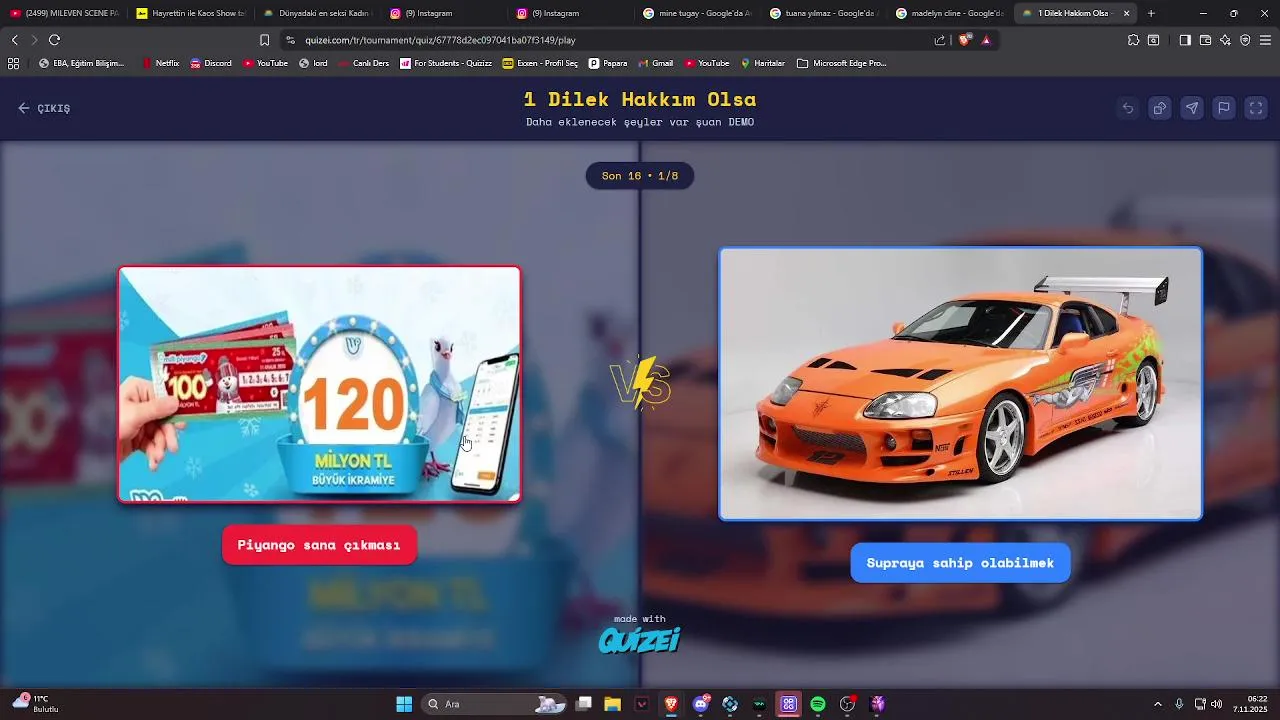Image resolution: width=1280 pixels, height=720 pixels.
Task: Click the rotate/swap icon in quiz header
Action: coord(1160,108)
